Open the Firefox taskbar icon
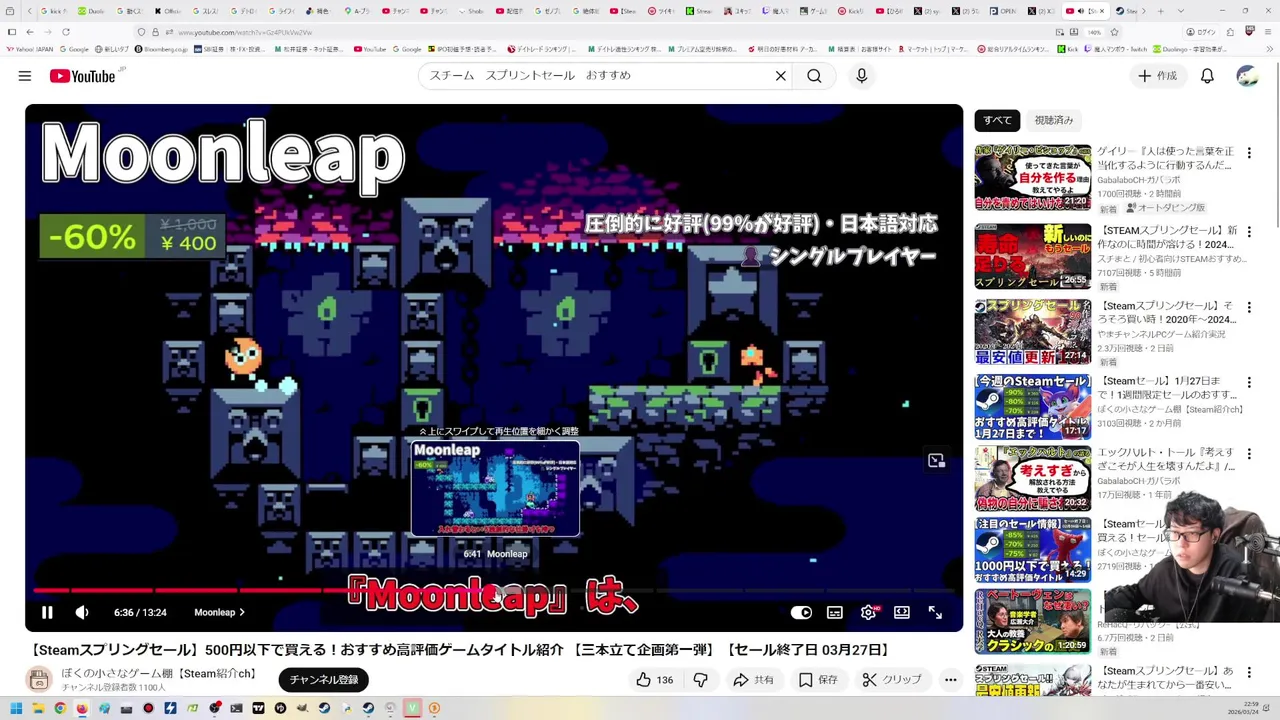Screen dimensions: 1280x720 [82, 709]
